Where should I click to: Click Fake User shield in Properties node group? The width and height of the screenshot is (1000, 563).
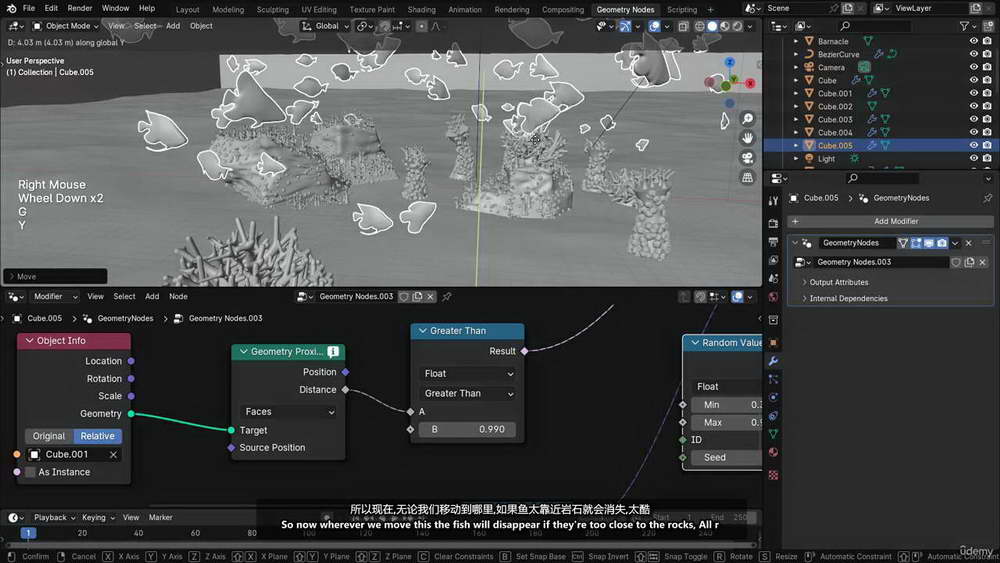955,262
